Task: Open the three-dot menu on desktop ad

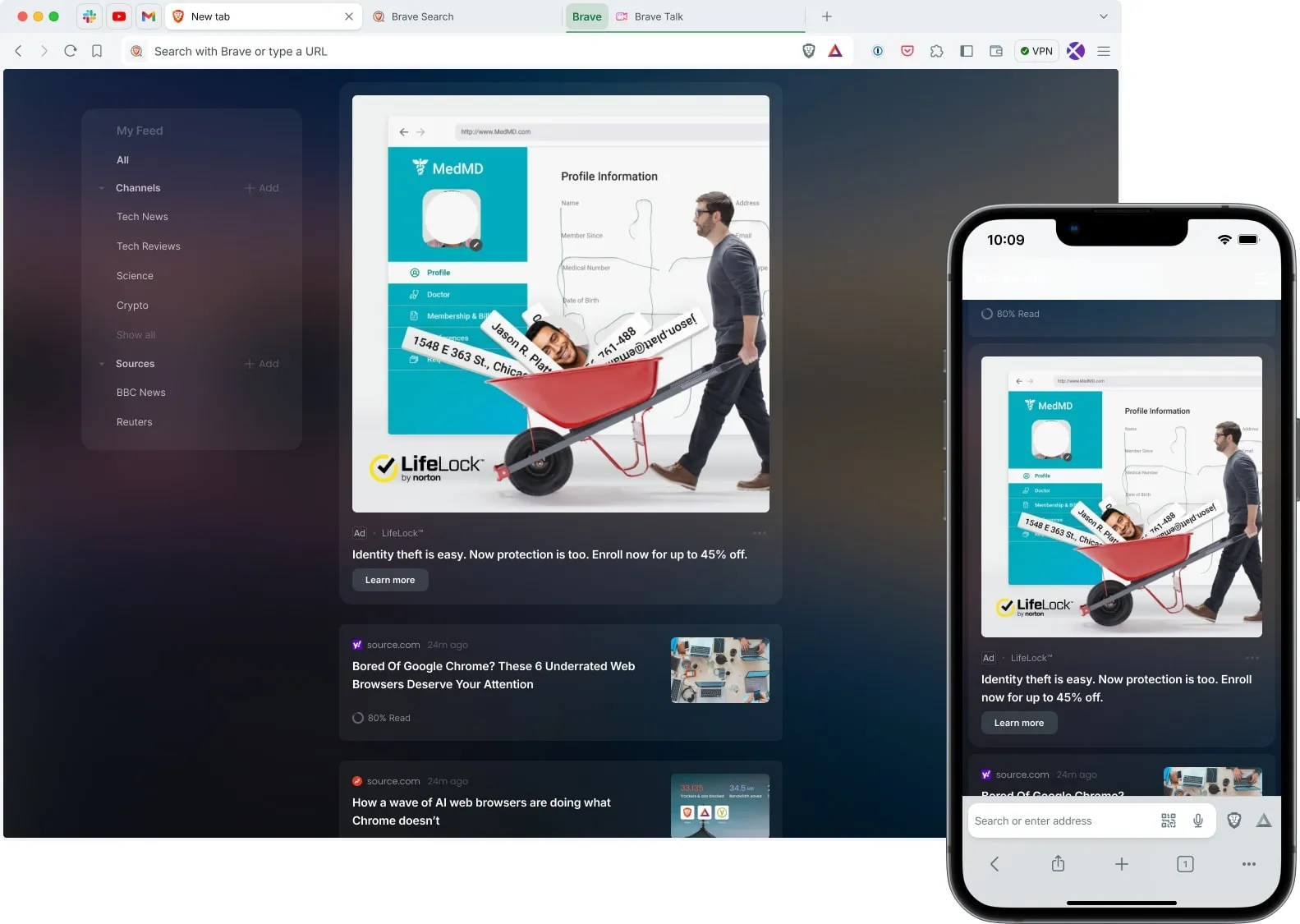Action: 760,533
